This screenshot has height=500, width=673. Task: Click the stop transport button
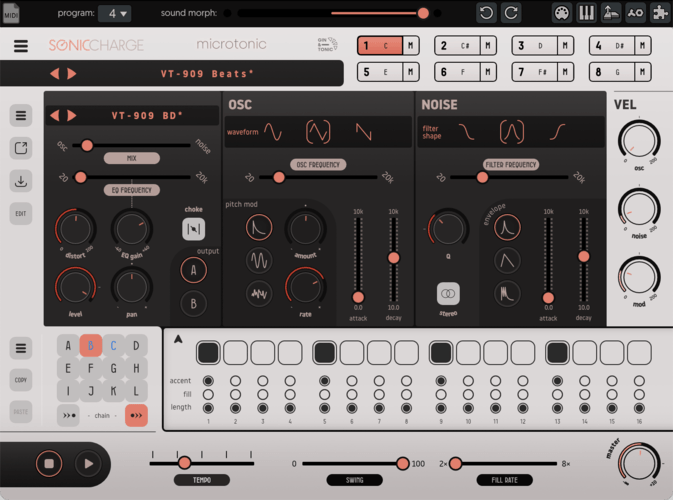pyautogui.click(x=49, y=464)
